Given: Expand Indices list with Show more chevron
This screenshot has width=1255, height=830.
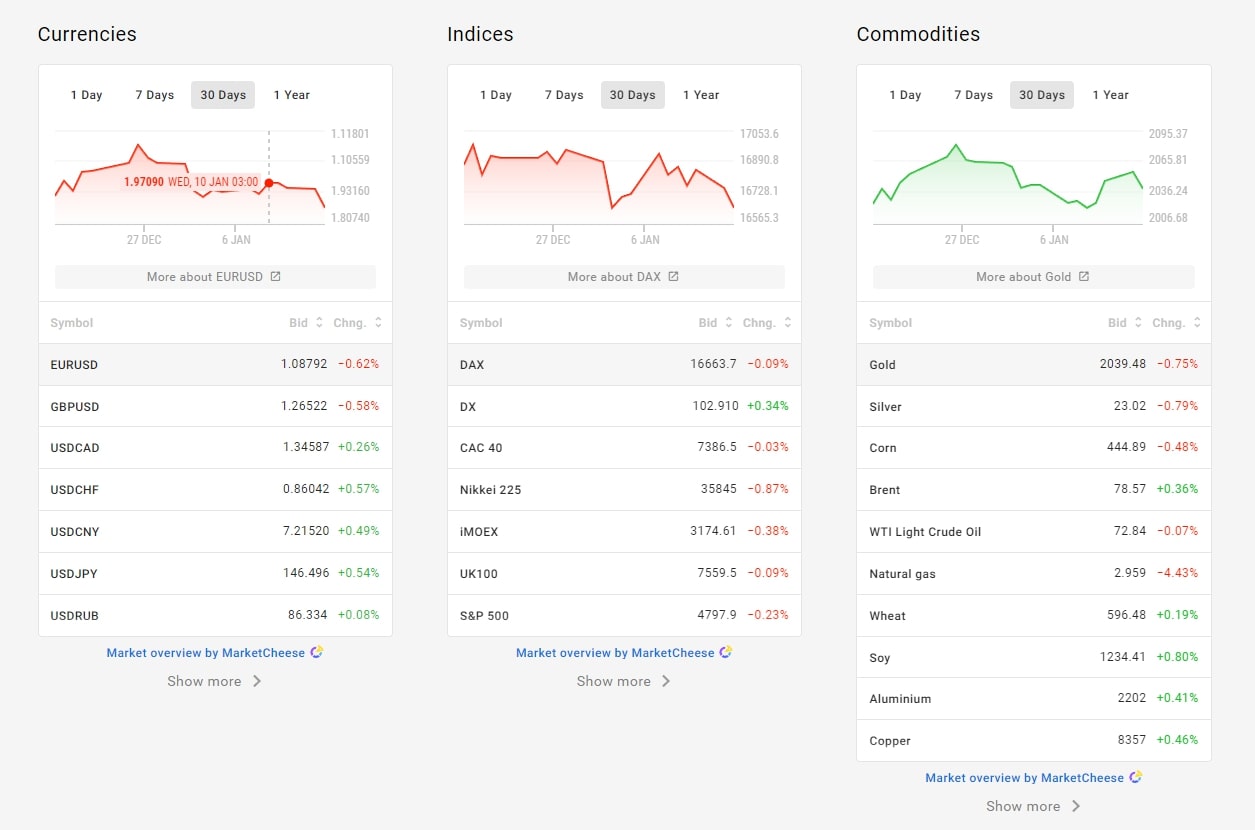Looking at the screenshot, I should pos(666,681).
